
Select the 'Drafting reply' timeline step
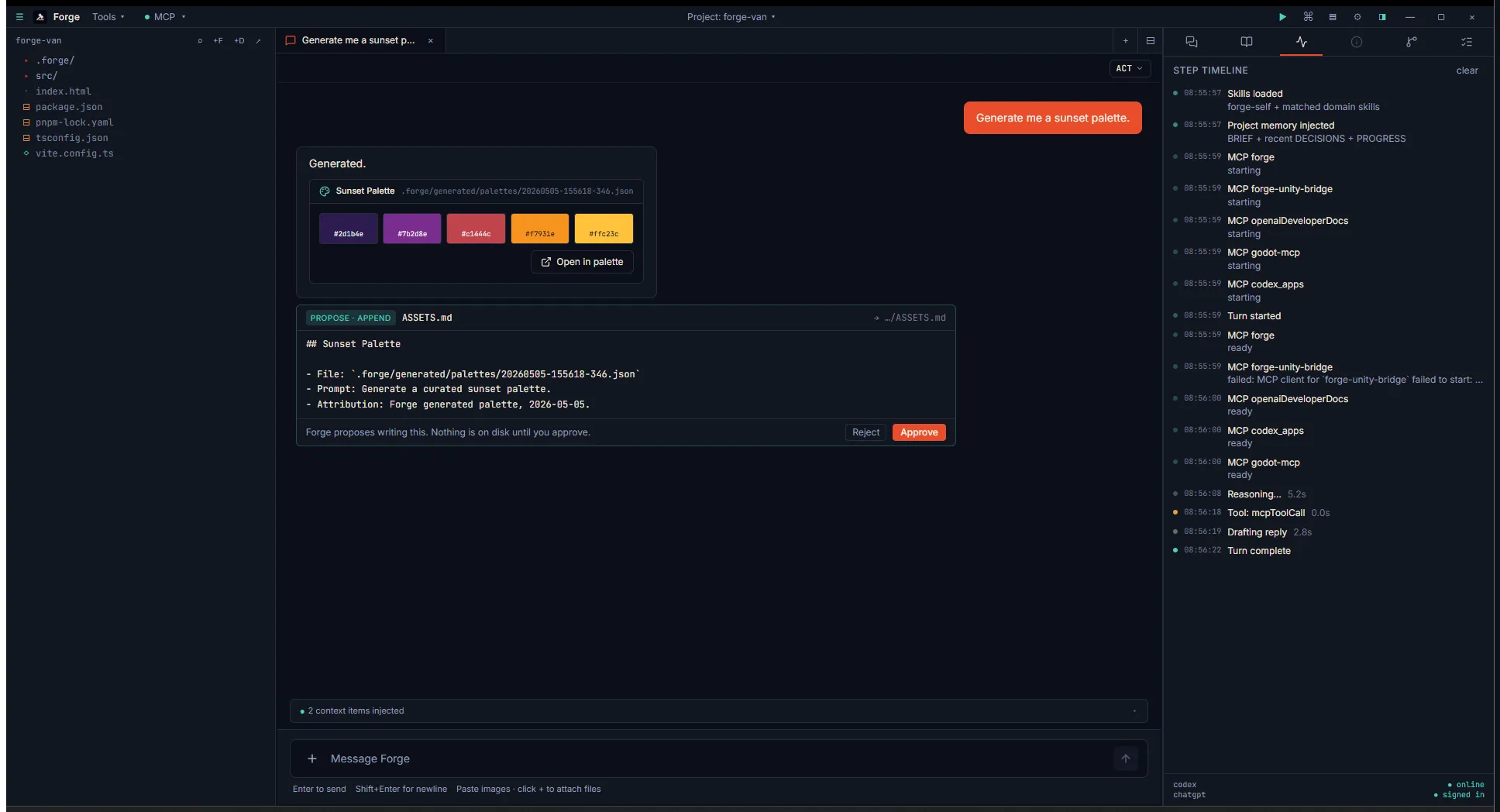[1328, 532]
